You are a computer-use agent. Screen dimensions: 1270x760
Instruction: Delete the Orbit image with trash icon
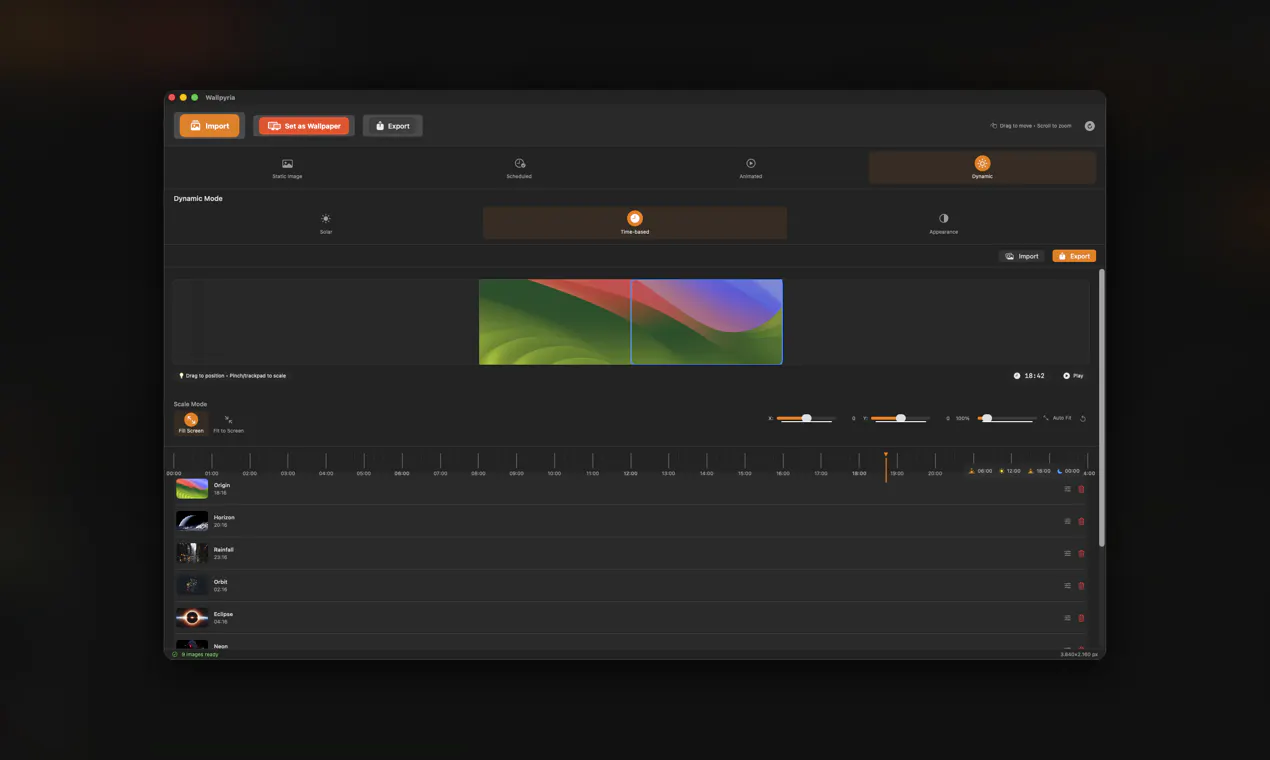pos(1081,585)
